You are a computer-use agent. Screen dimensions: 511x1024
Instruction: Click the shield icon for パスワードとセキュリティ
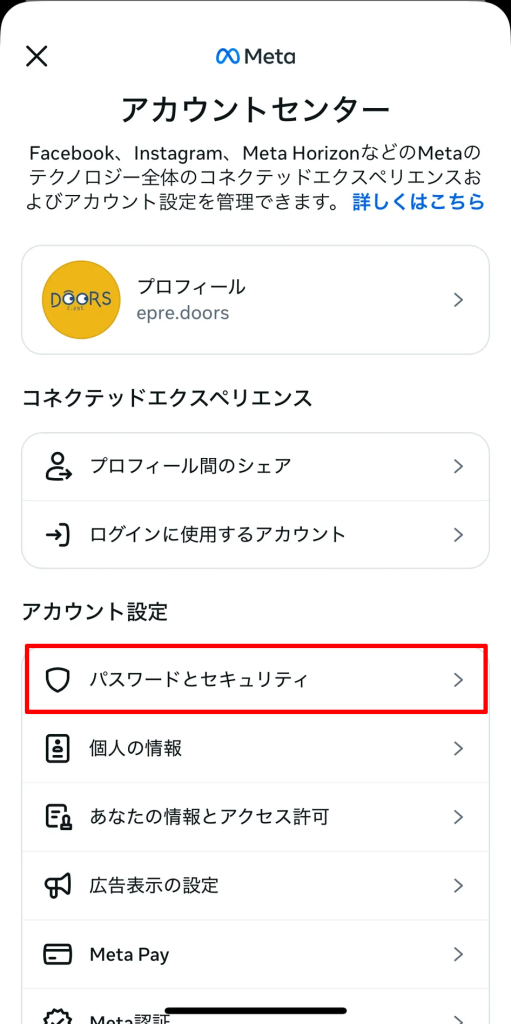(58, 680)
